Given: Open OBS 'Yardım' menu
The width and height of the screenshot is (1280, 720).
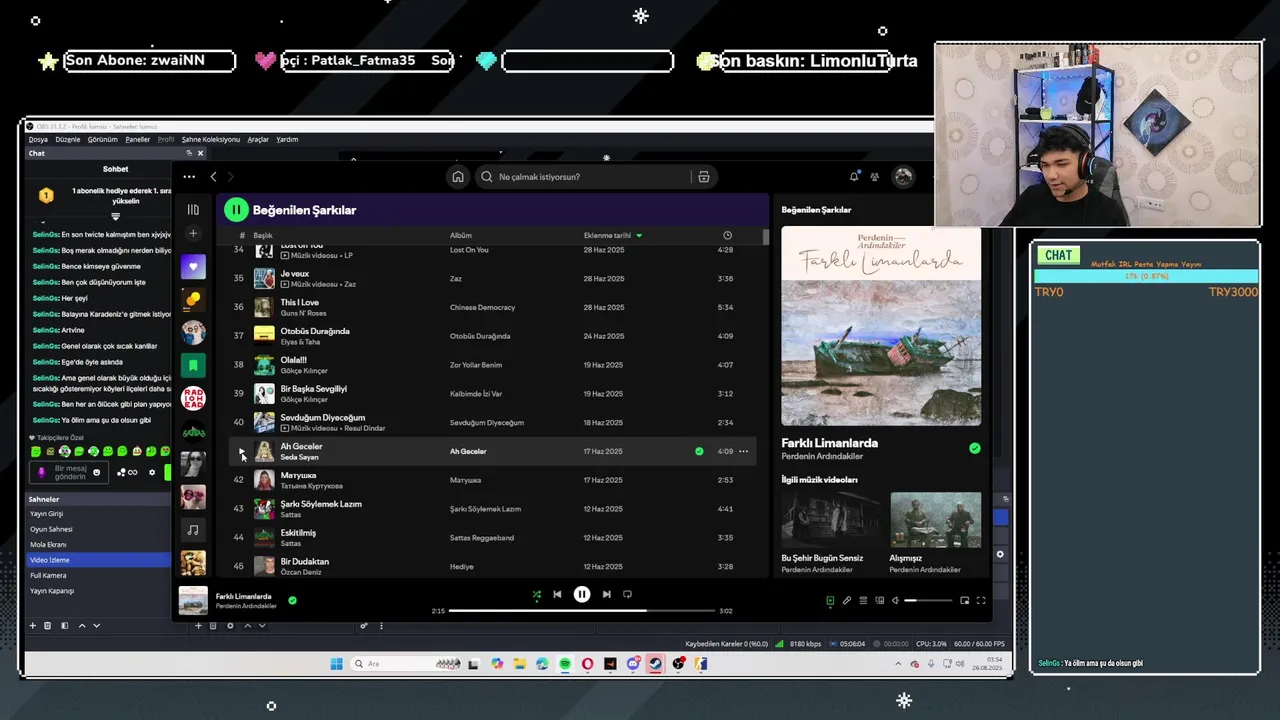Looking at the screenshot, I should tap(287, 139).
